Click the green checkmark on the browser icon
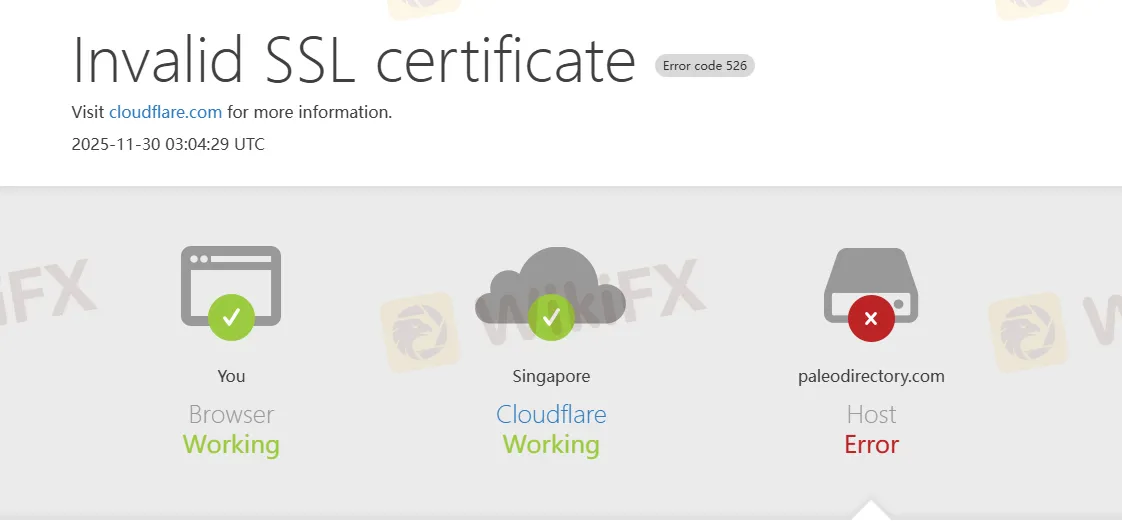1122x522 pixels. coord(231,317)
